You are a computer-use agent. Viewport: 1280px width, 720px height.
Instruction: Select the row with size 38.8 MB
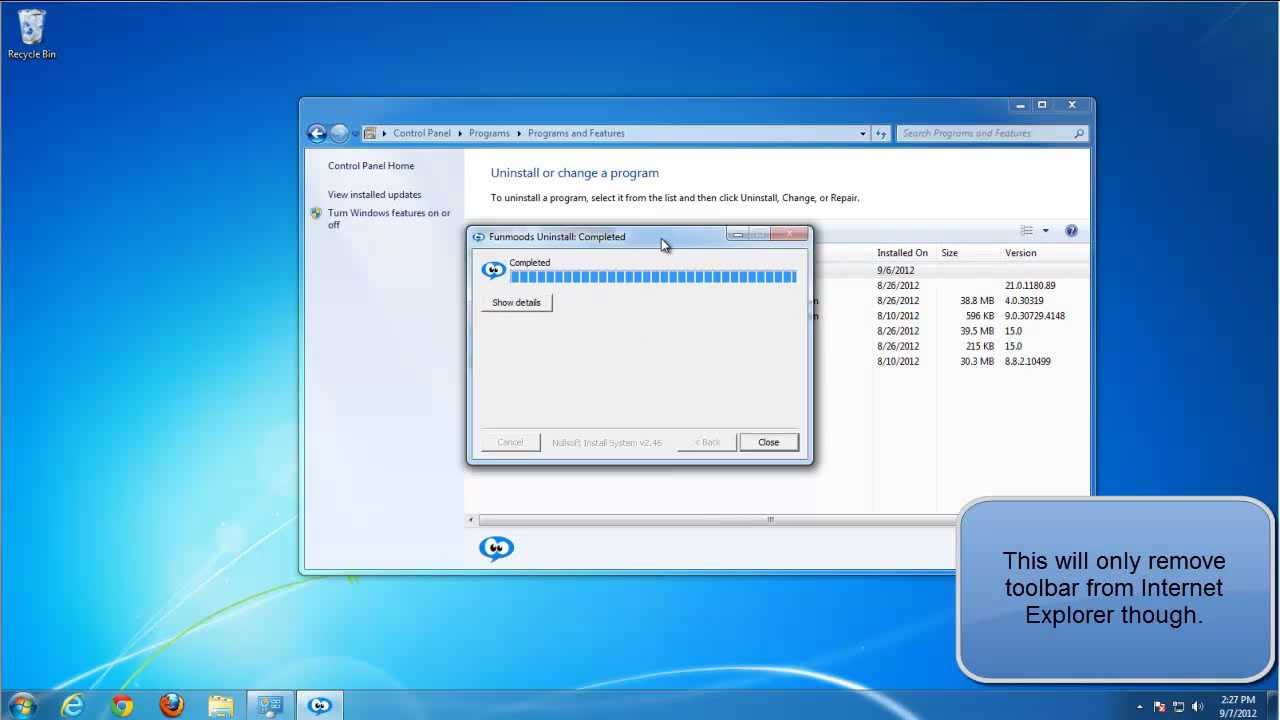(950, 301)
